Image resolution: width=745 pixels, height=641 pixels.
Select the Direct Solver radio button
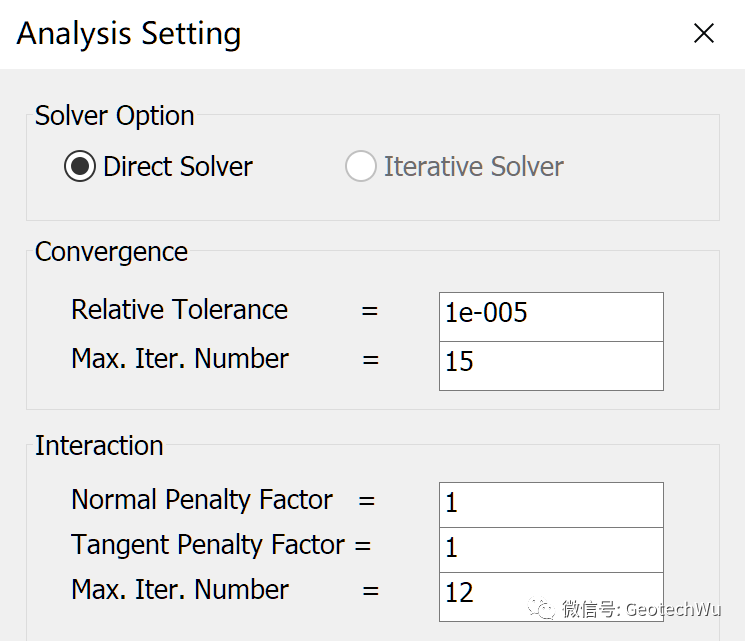(x=80, y=166)
